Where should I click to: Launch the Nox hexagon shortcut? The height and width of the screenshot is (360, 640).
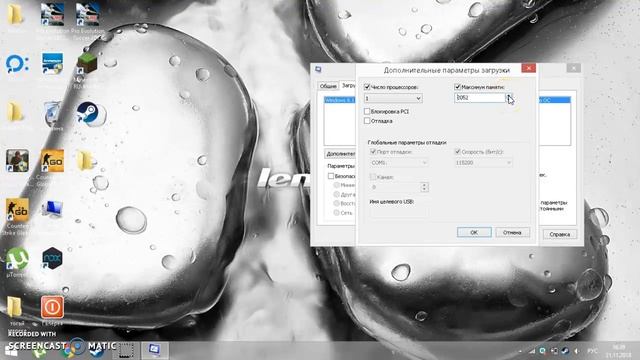pyautogui.click(x=52, y=258)
